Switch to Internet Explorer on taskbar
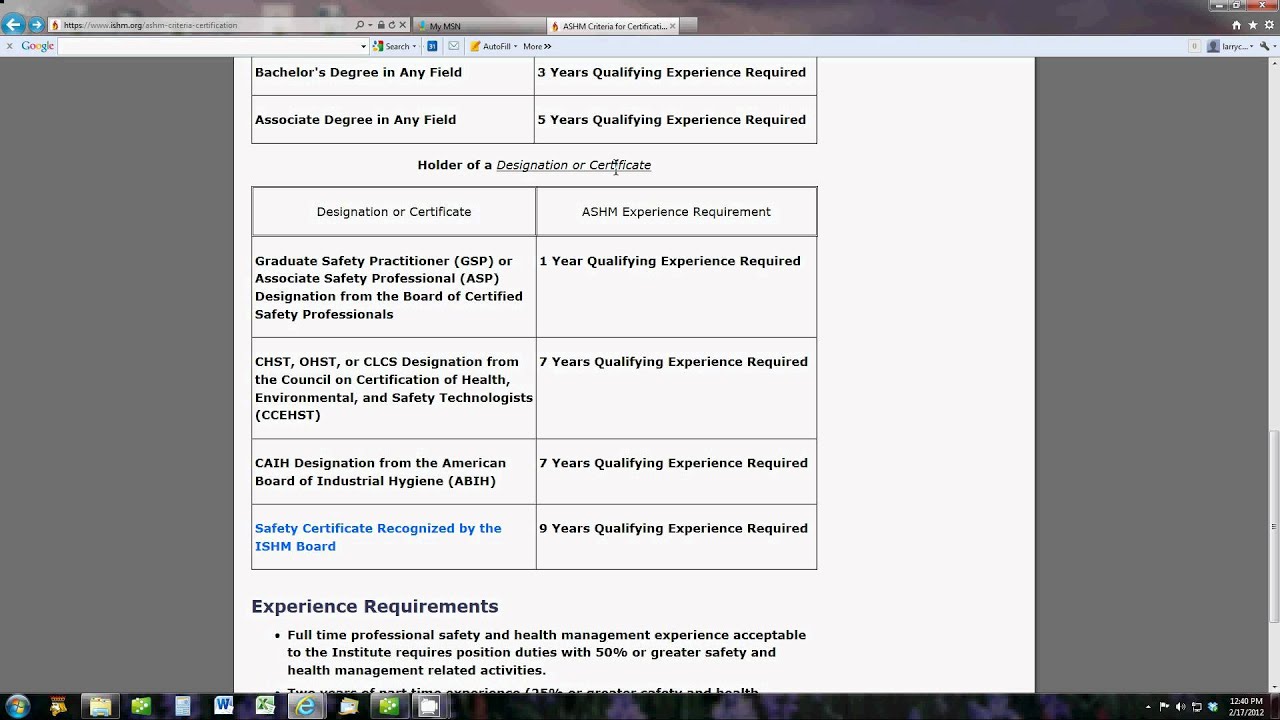This screenshot has width=1280, height=720. tap(306, 706)
